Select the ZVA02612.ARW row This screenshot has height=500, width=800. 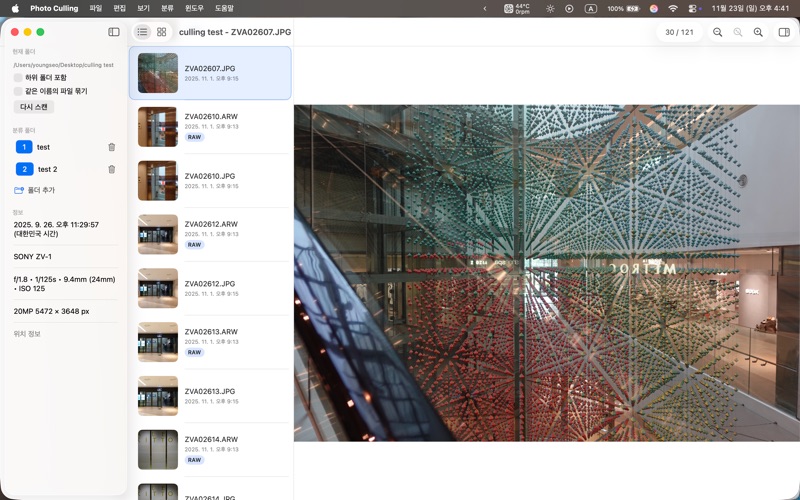click(x=210, y=234)
